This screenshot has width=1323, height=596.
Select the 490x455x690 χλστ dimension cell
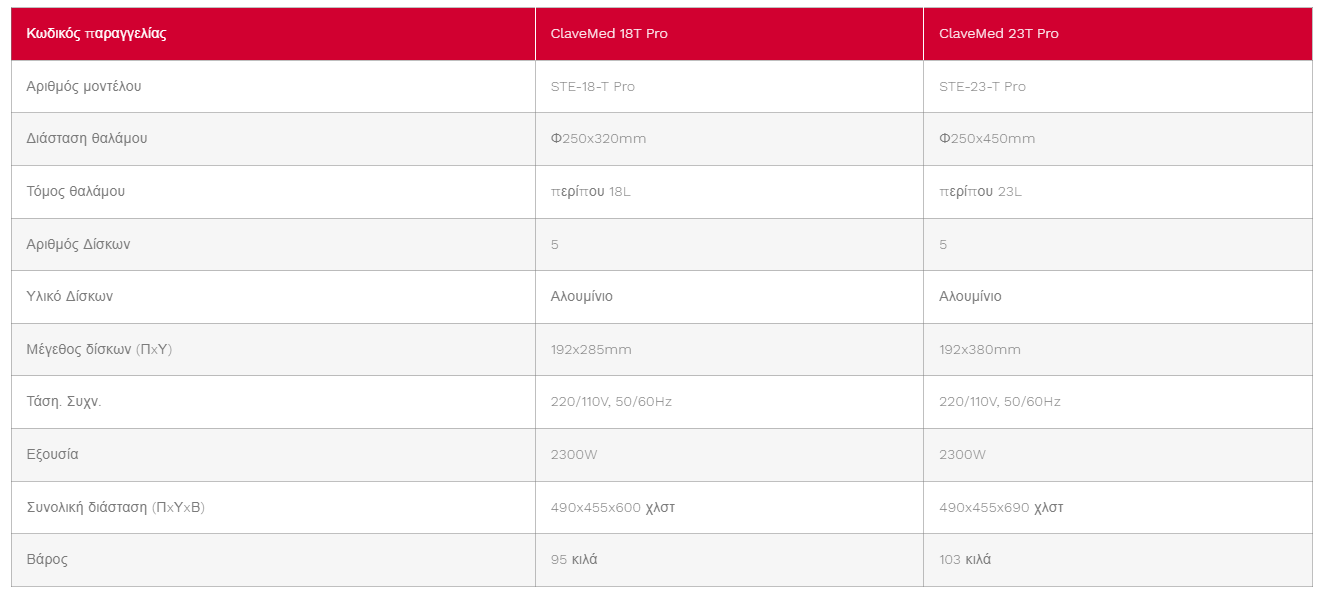click(x=1118, y=508)
